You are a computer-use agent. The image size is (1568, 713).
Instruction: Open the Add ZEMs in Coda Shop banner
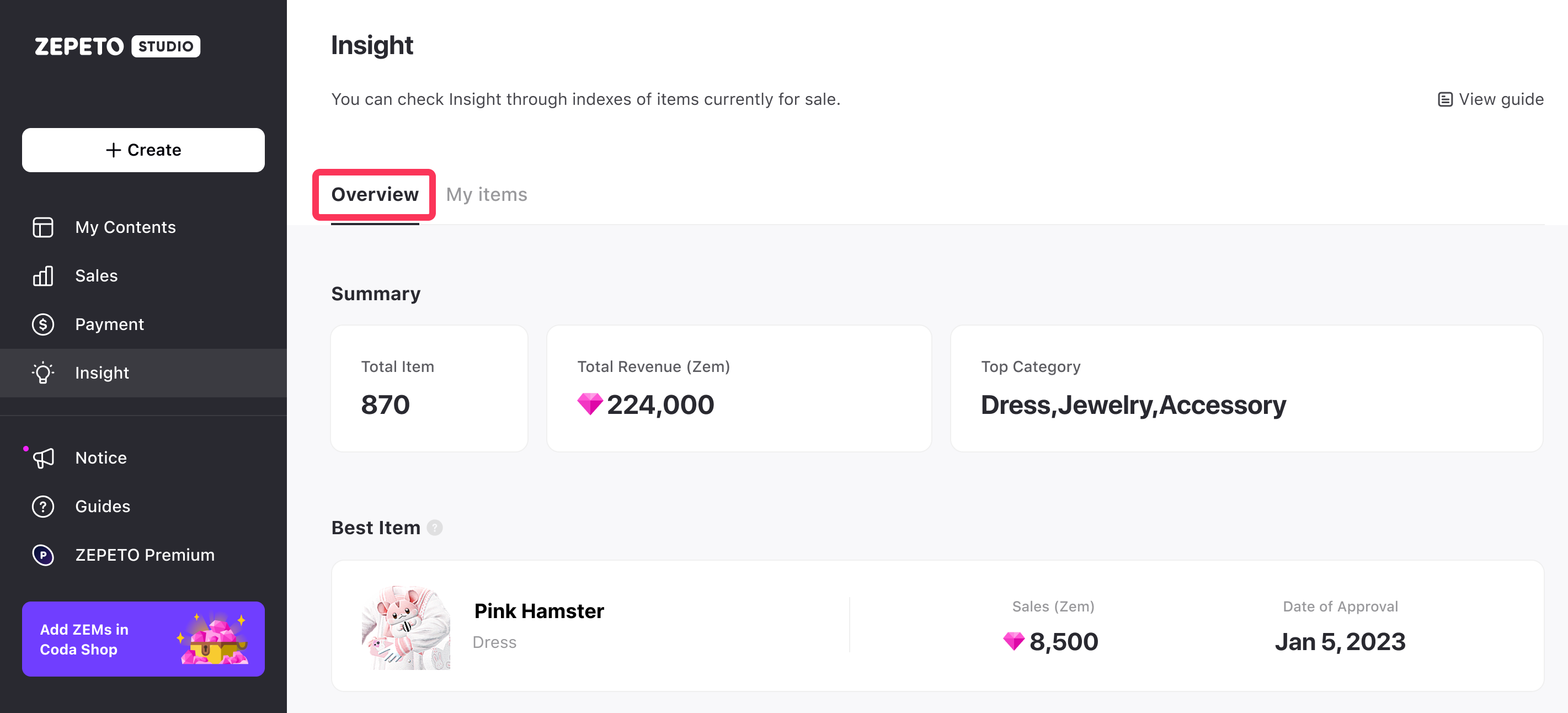[x=143, y=638]
